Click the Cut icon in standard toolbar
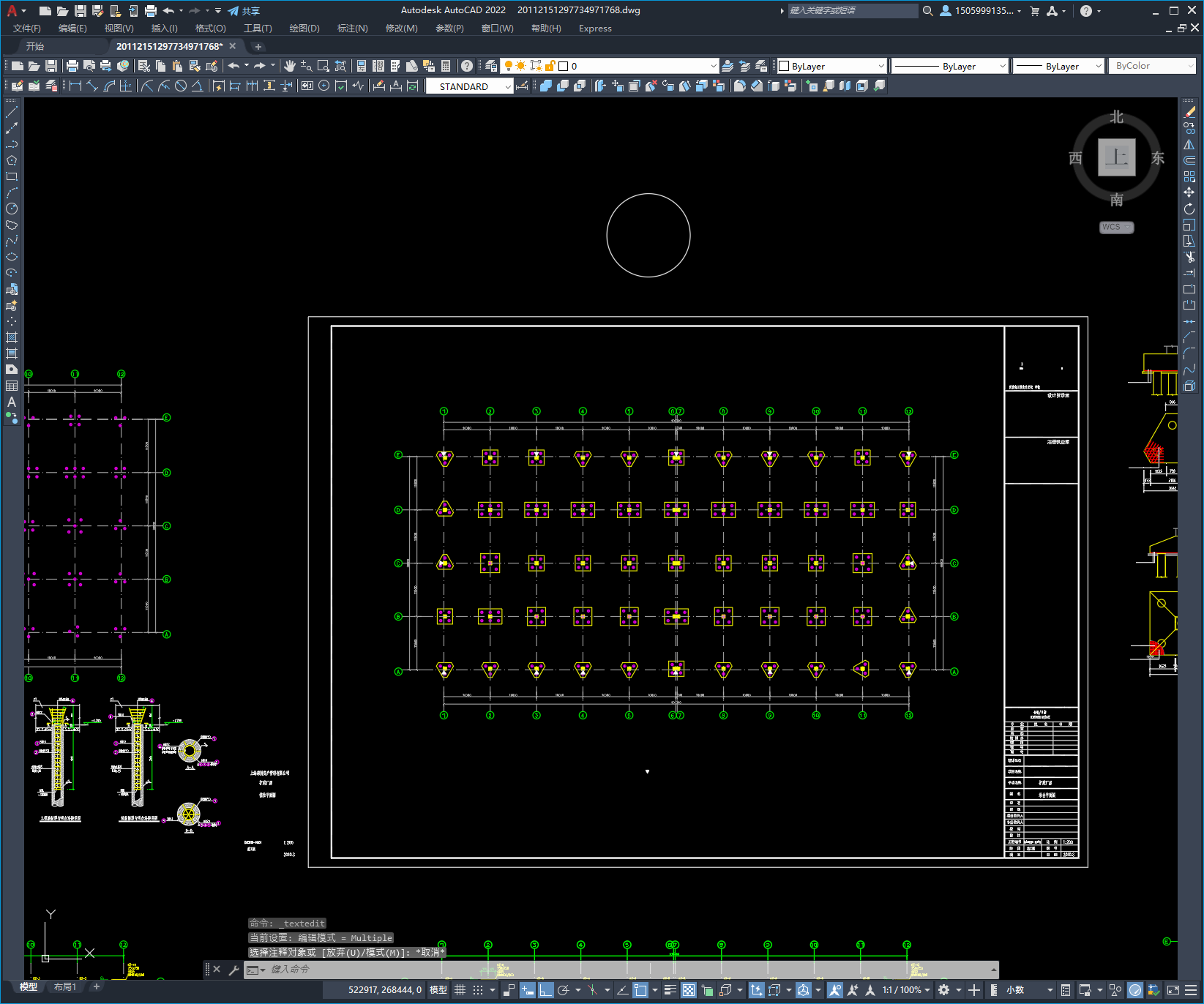Screen dimensions: 1204x1004 (x=144, y=66)
